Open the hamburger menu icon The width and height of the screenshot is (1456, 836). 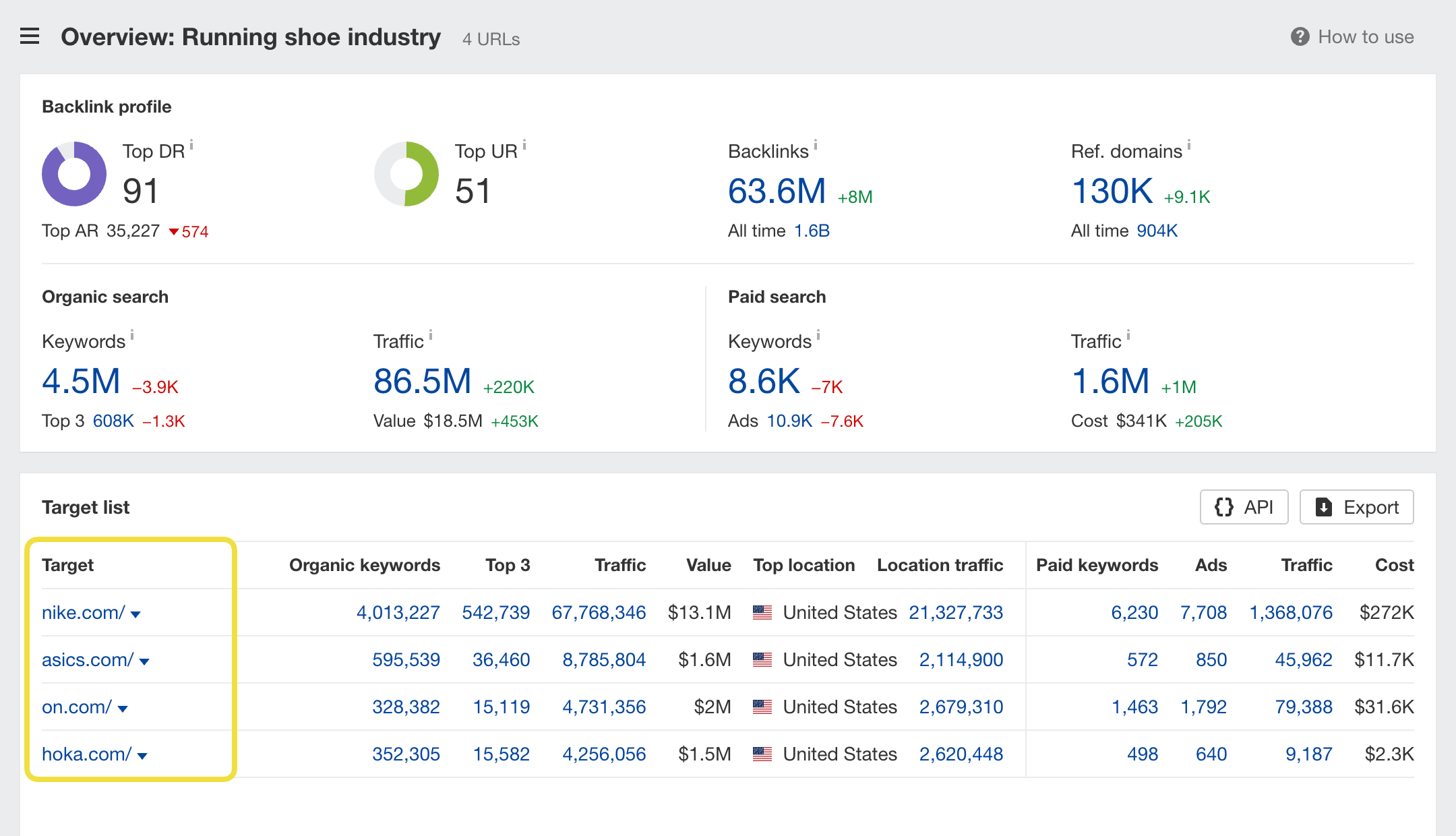point(30,36)
